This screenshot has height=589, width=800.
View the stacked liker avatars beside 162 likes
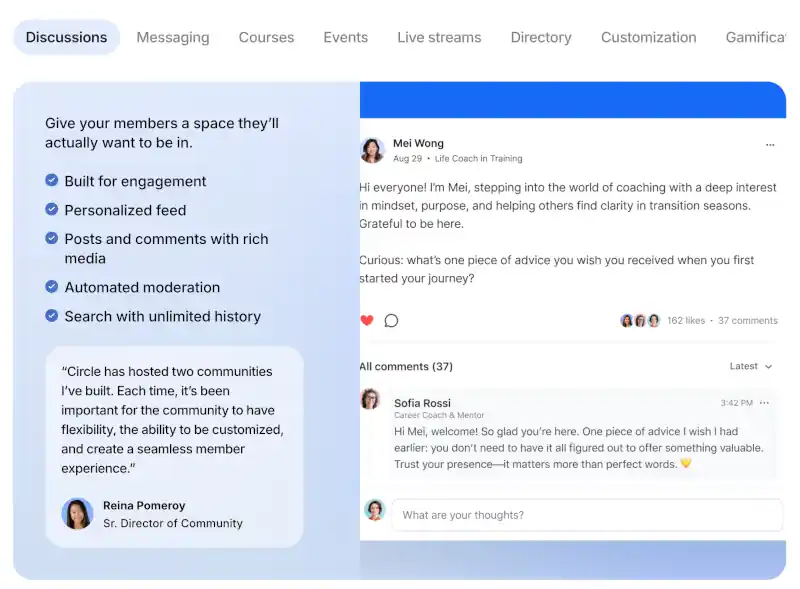[x=640, y=321]
